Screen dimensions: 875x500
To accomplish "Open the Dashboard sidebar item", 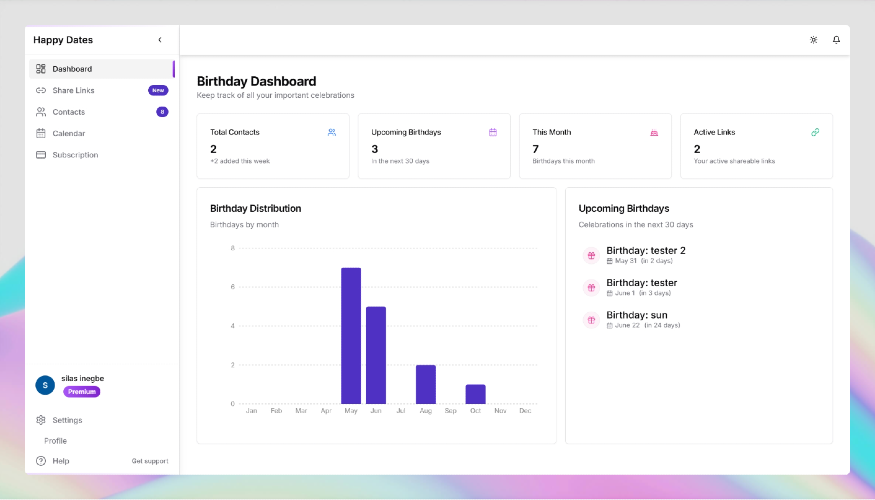I will [x=102, y=69].
